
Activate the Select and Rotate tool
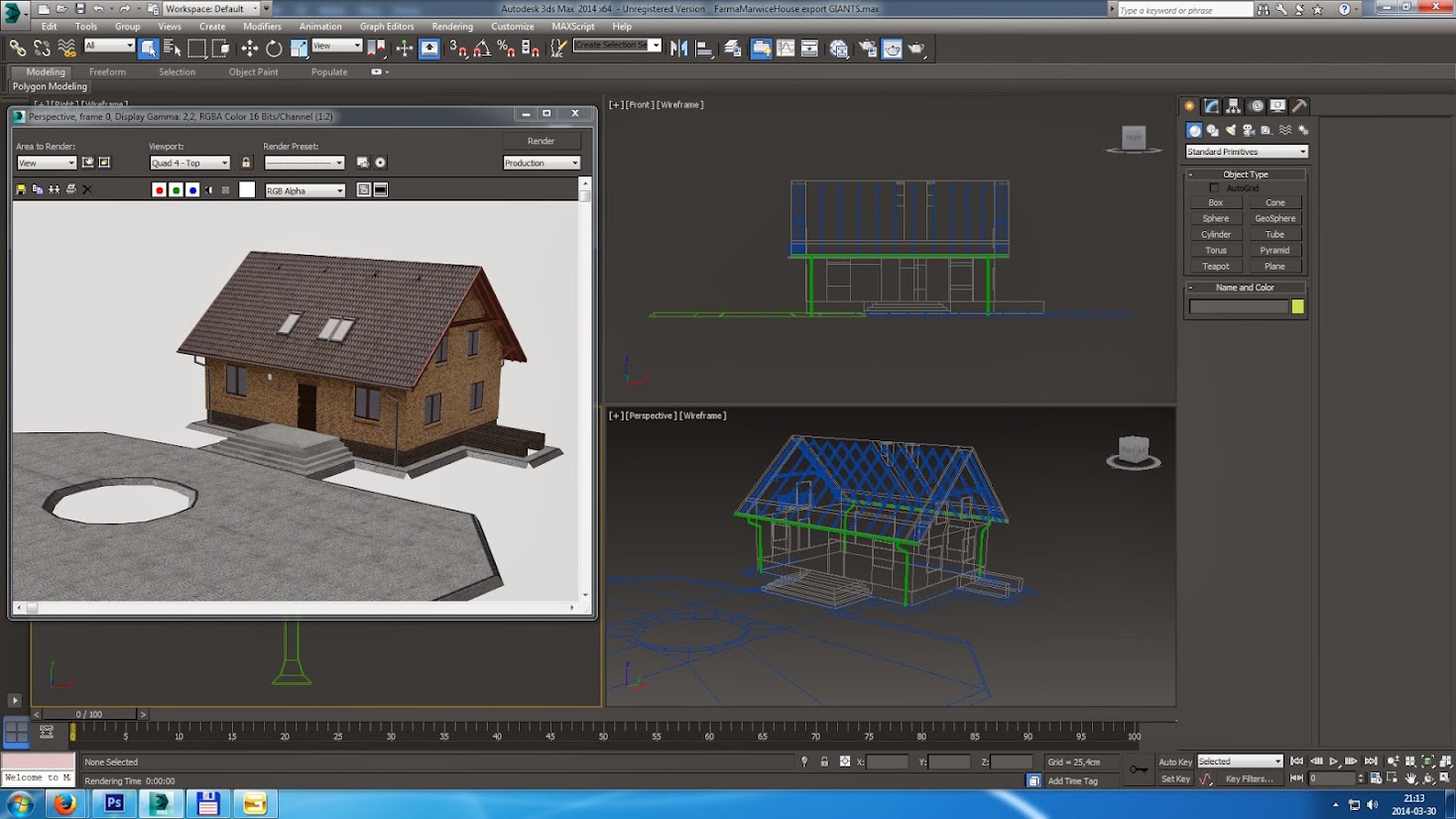(274, 49)
